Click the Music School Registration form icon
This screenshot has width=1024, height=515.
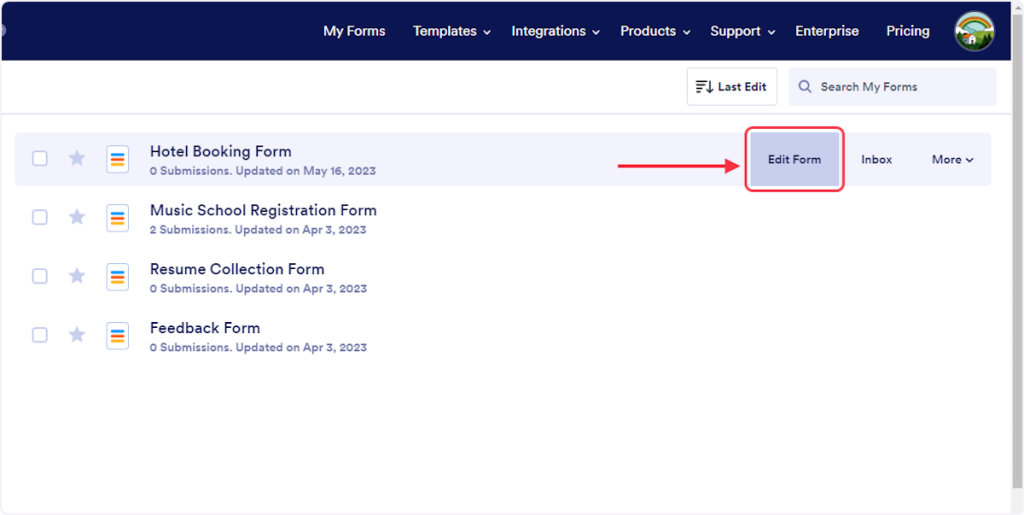pos(118,218)
